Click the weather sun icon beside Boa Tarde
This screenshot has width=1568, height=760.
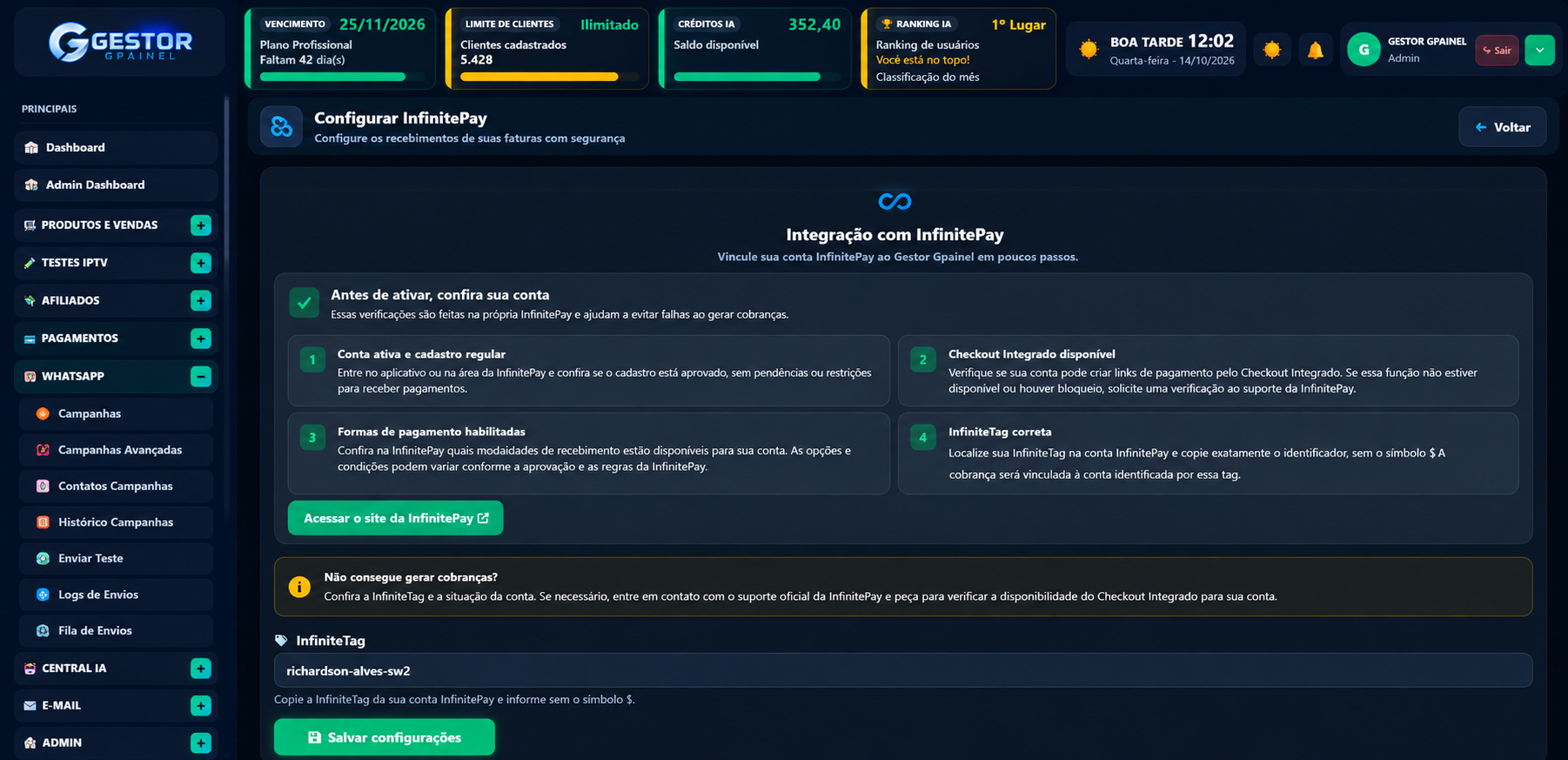click(1089, 49)
